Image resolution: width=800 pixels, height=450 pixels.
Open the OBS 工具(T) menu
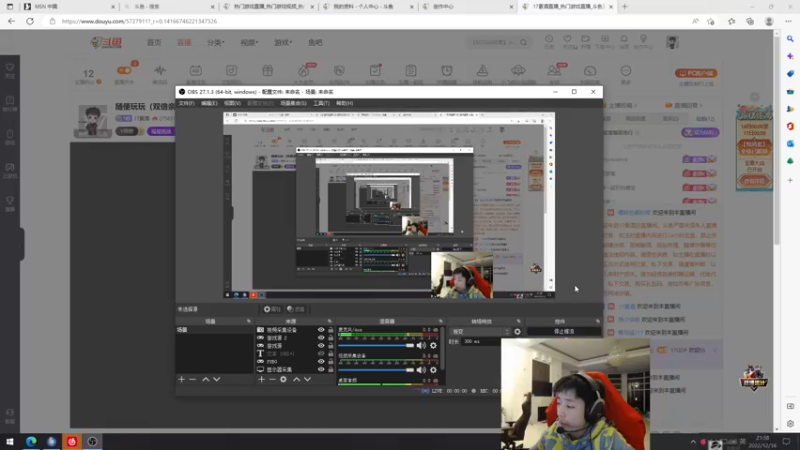tap(321, 103)
